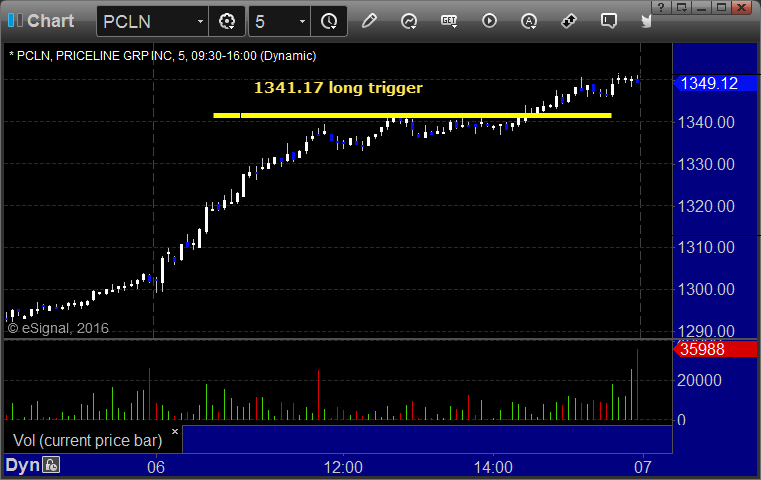Click the symbol link icon
The image size is (761, 480).
pyautogui.click(x=569, y=21)
